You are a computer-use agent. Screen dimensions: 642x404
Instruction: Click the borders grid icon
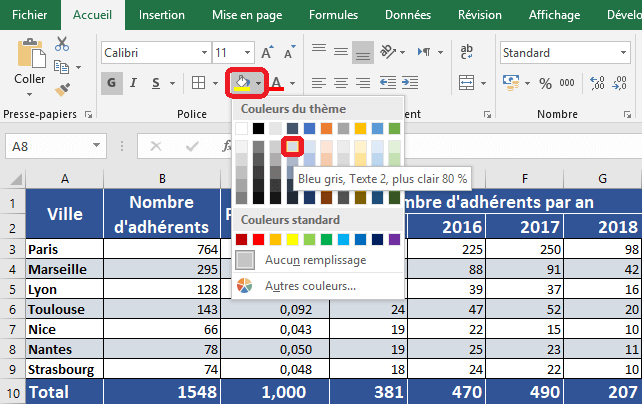(199, 83)
